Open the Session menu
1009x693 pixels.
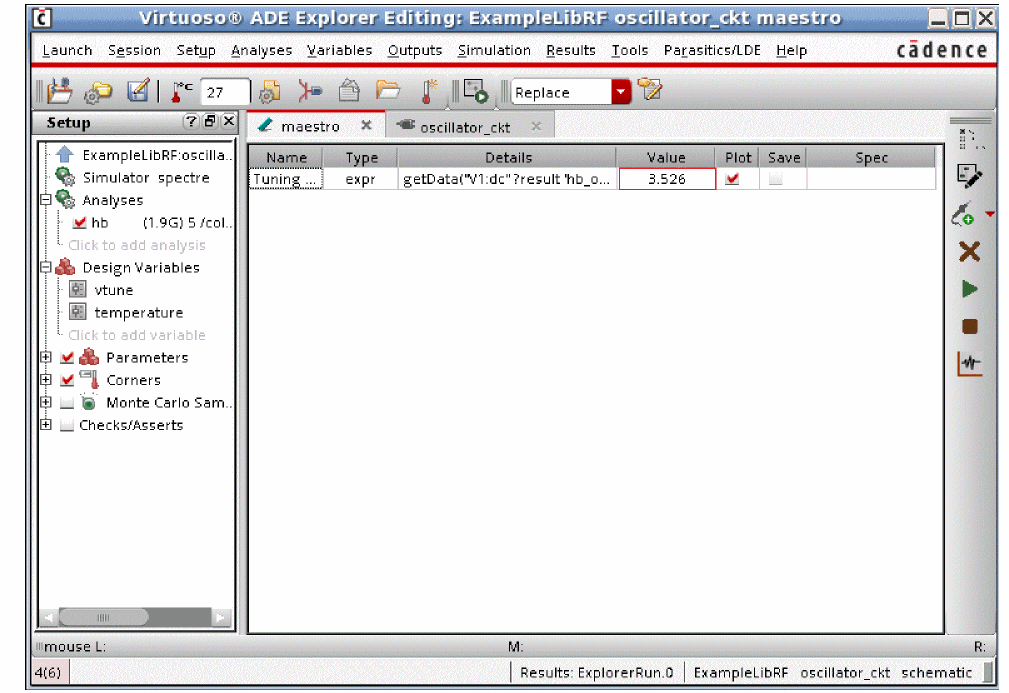[134, 50]
